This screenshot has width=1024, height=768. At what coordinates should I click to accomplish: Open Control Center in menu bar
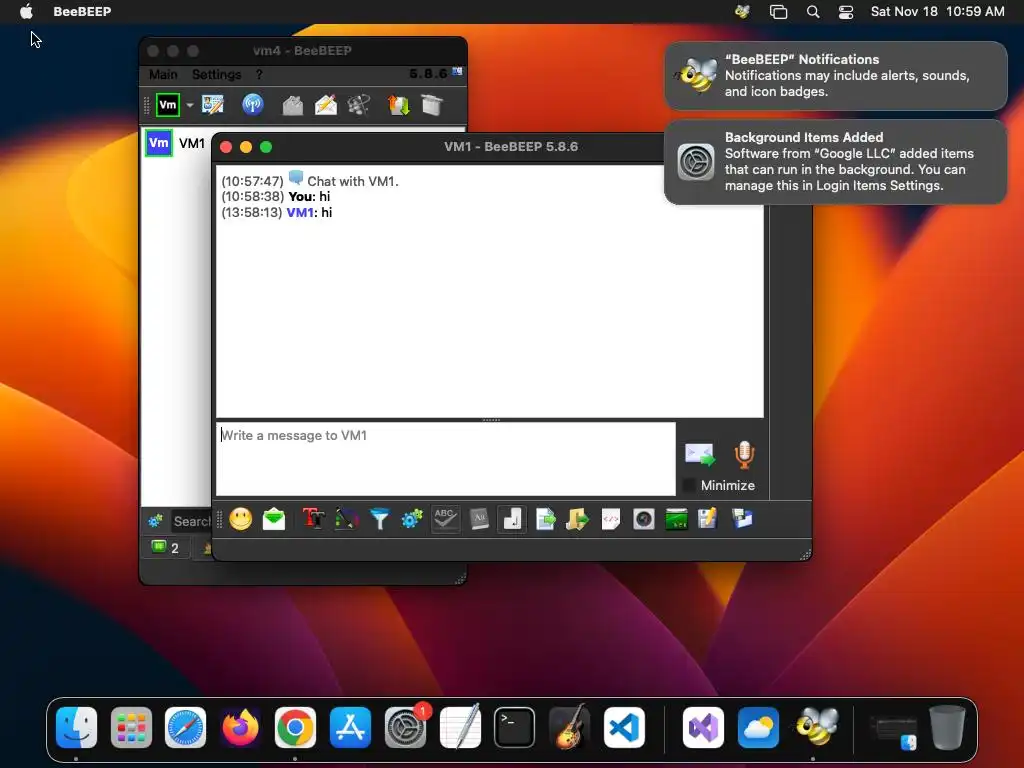pyautogui.click(x=846, y=11)
